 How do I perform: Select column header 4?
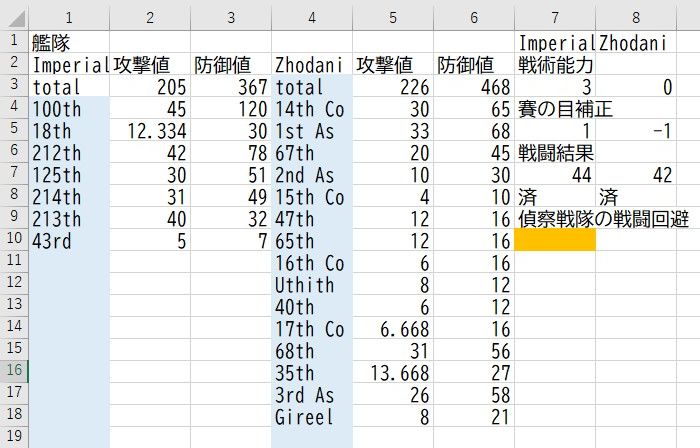pos(312,18)
